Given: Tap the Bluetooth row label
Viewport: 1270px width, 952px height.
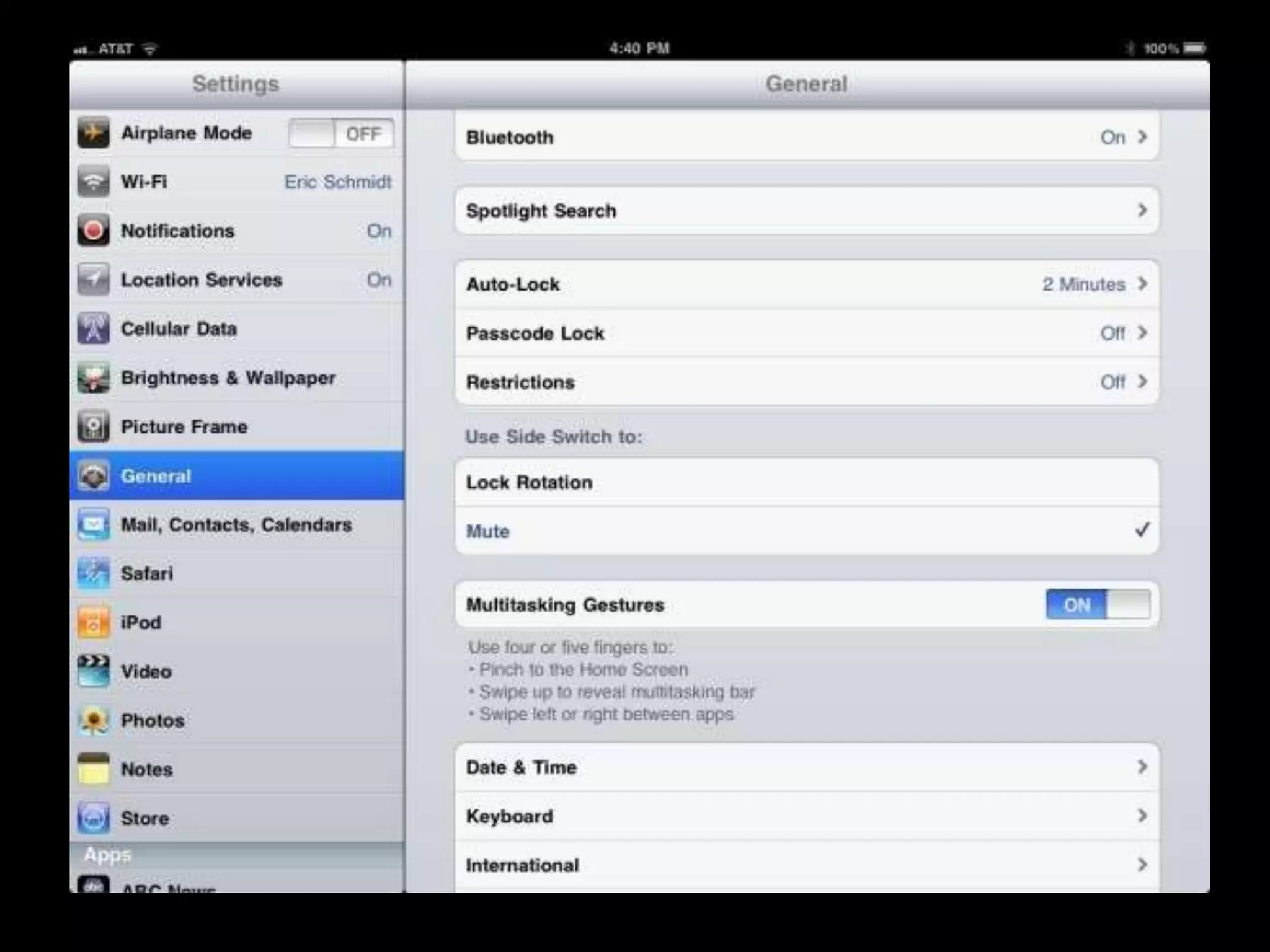Looking at the screenshot, I should 510,138.
